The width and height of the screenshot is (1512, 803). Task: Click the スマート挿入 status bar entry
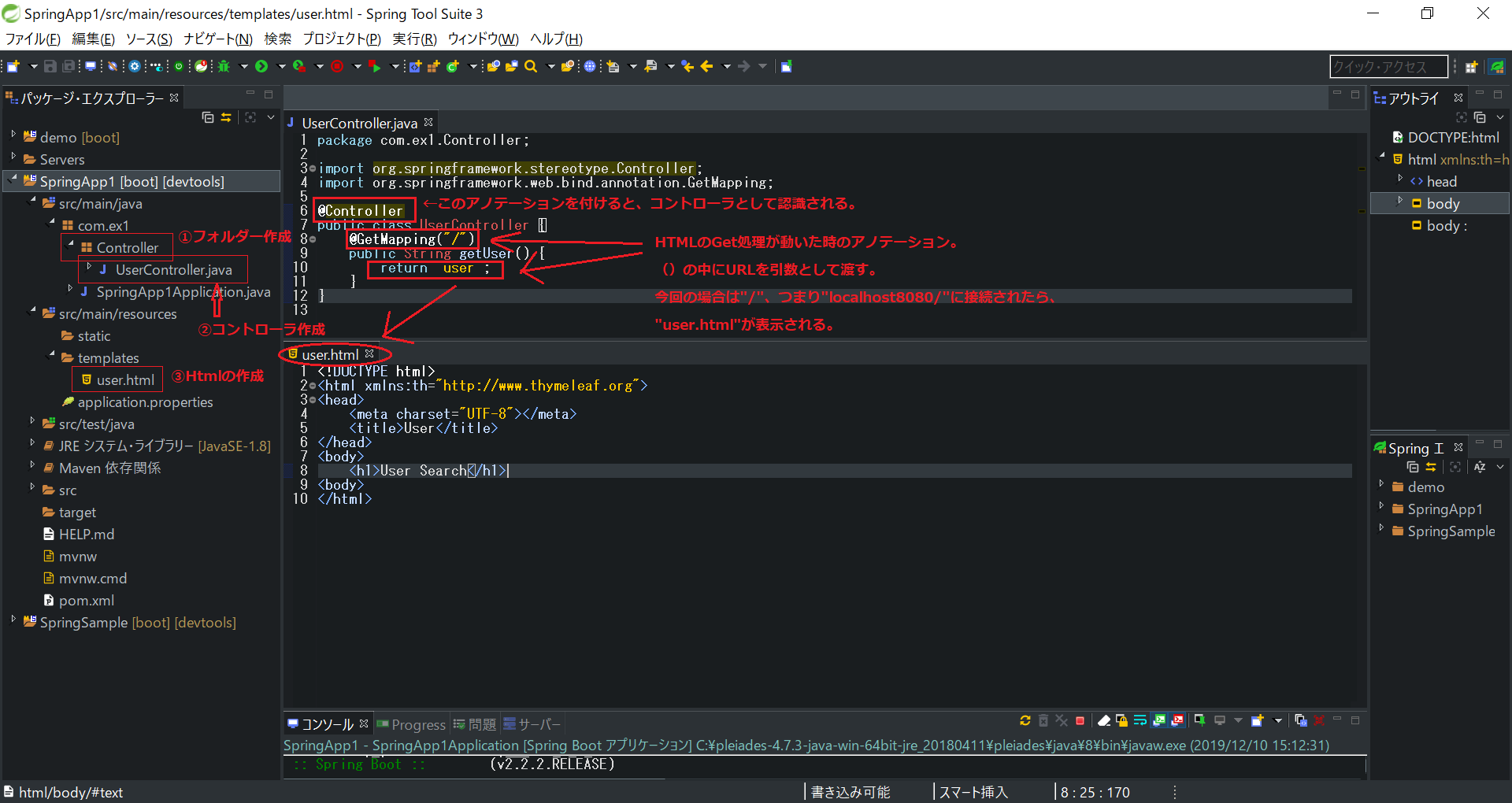(973, 792)
